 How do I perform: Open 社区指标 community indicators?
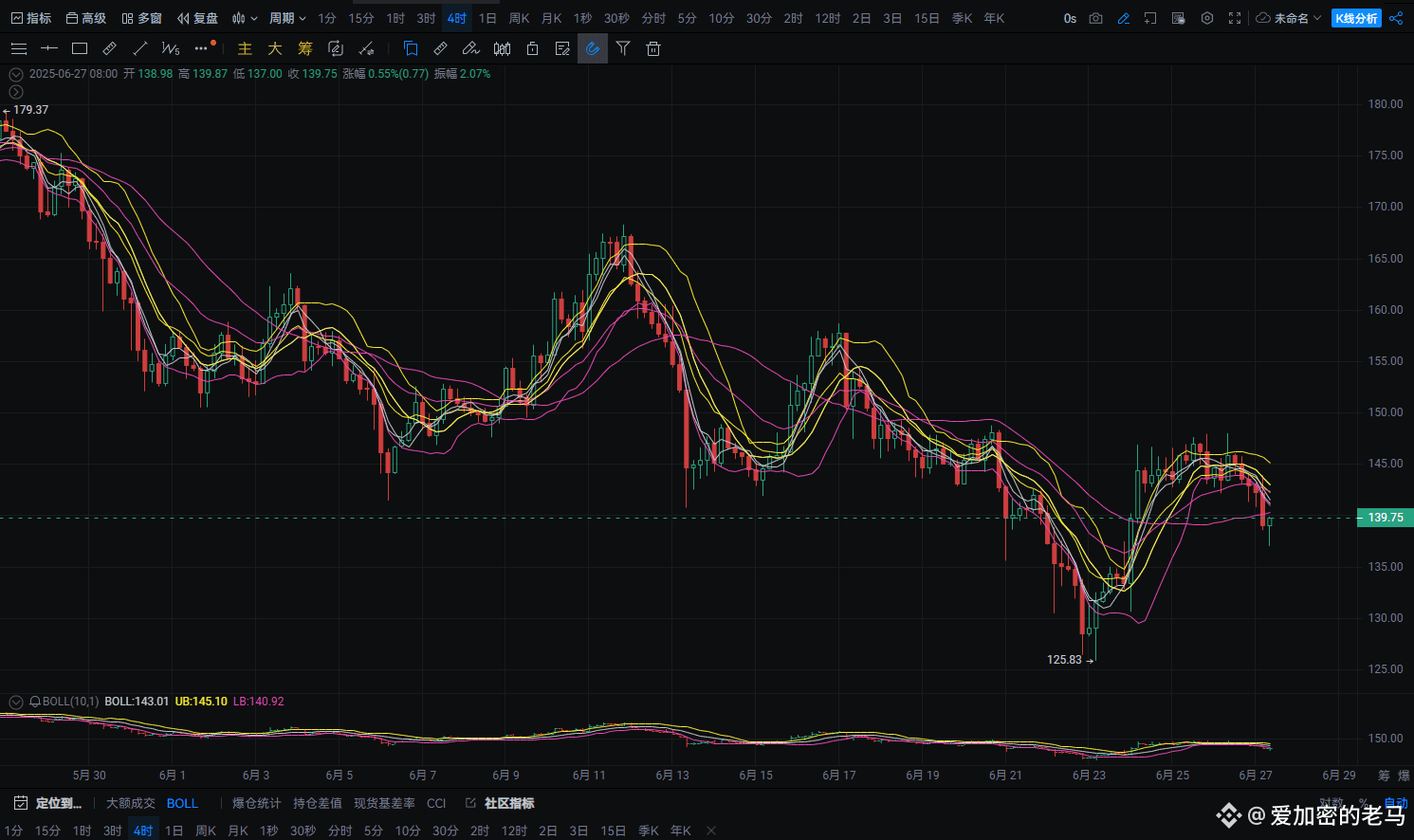coord(501,803)
